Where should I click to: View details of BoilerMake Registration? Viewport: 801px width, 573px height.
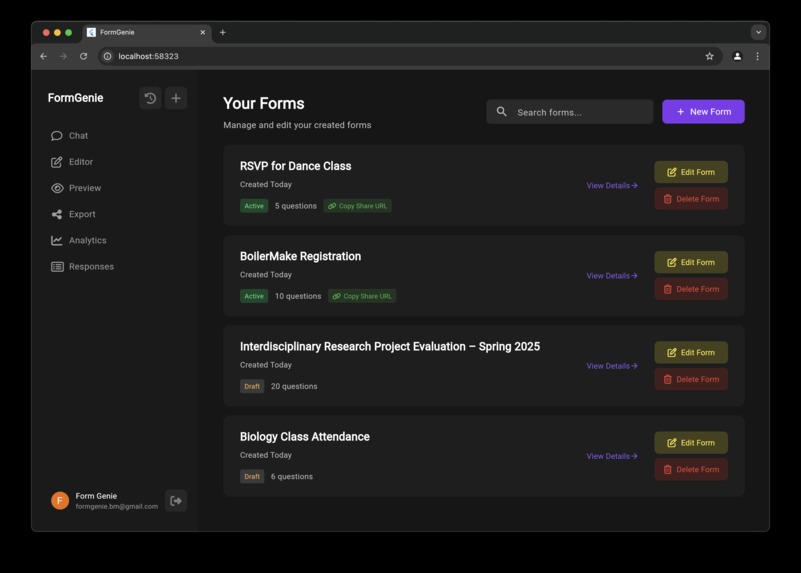[612, 276]
